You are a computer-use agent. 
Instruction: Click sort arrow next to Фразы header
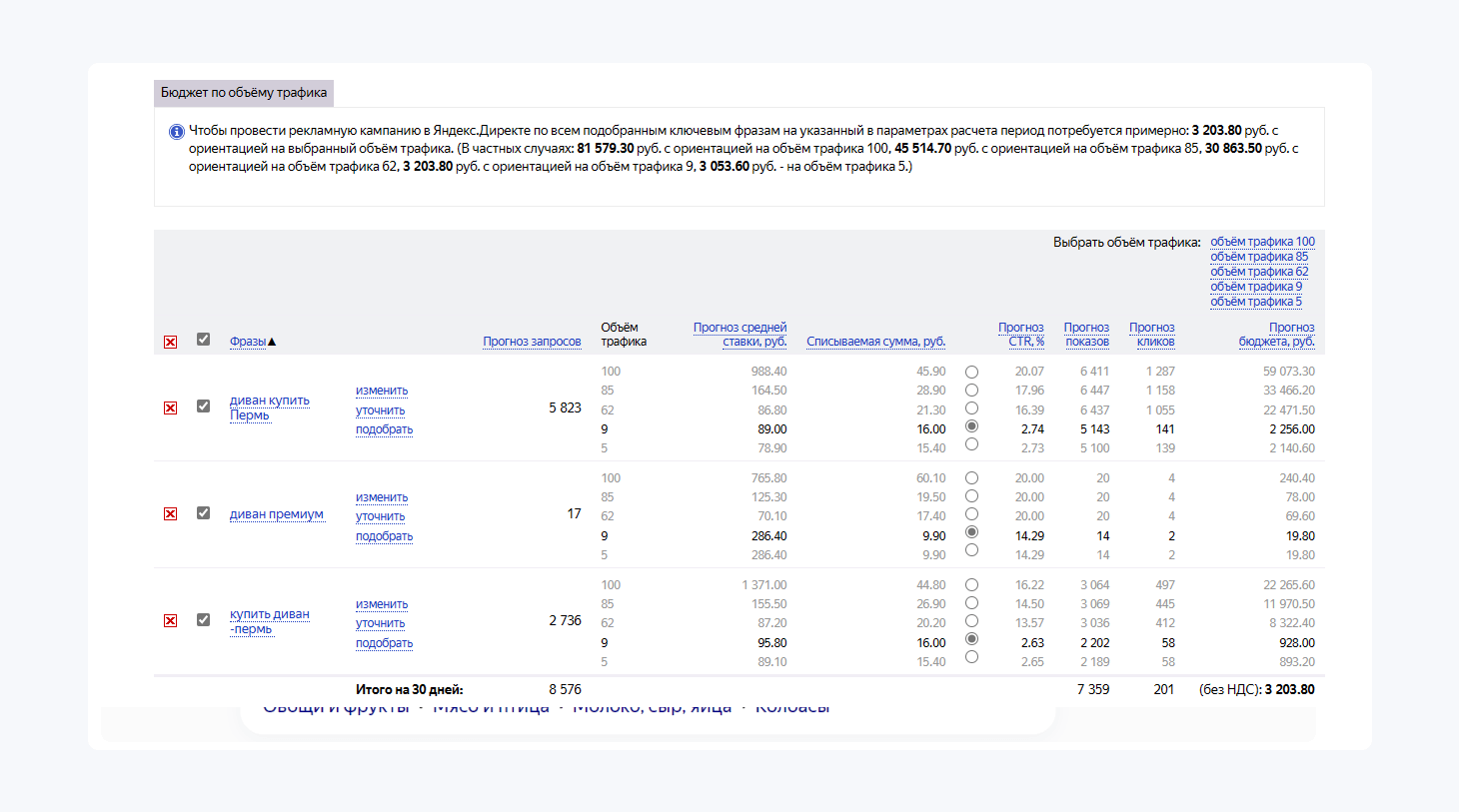272,342
